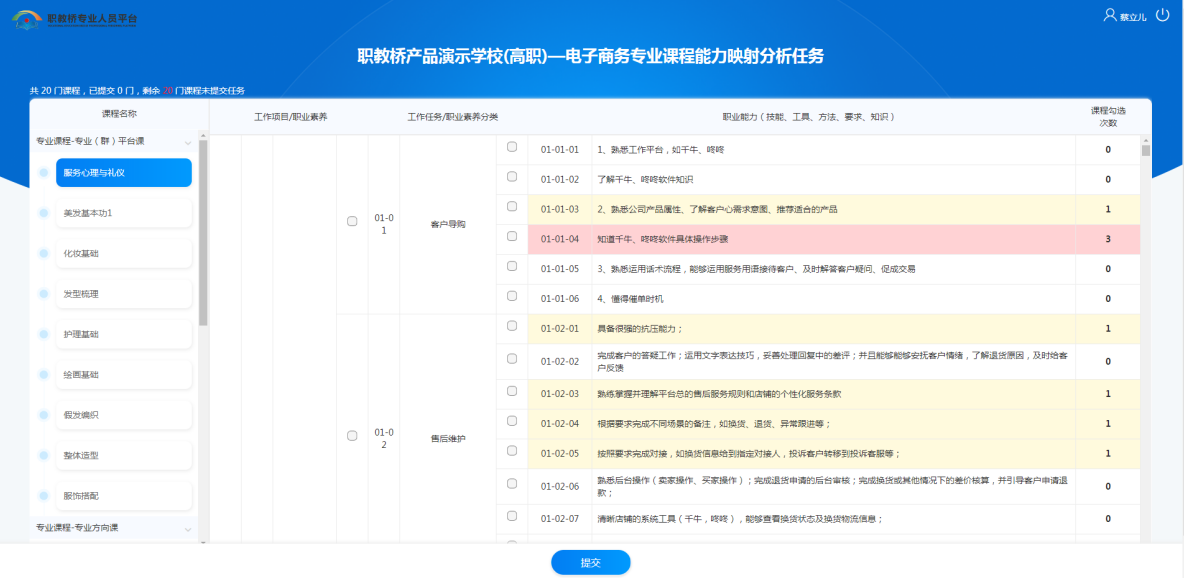Select the 护理基础 course
The height and width of the screenshot is (578, 1184).
pos(124,334)
